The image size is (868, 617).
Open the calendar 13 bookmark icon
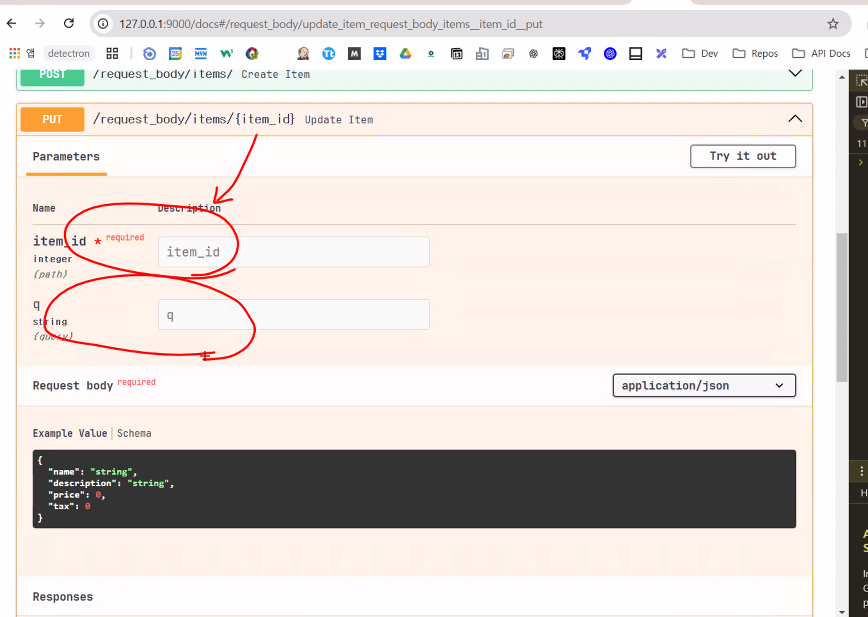point(457,53)
